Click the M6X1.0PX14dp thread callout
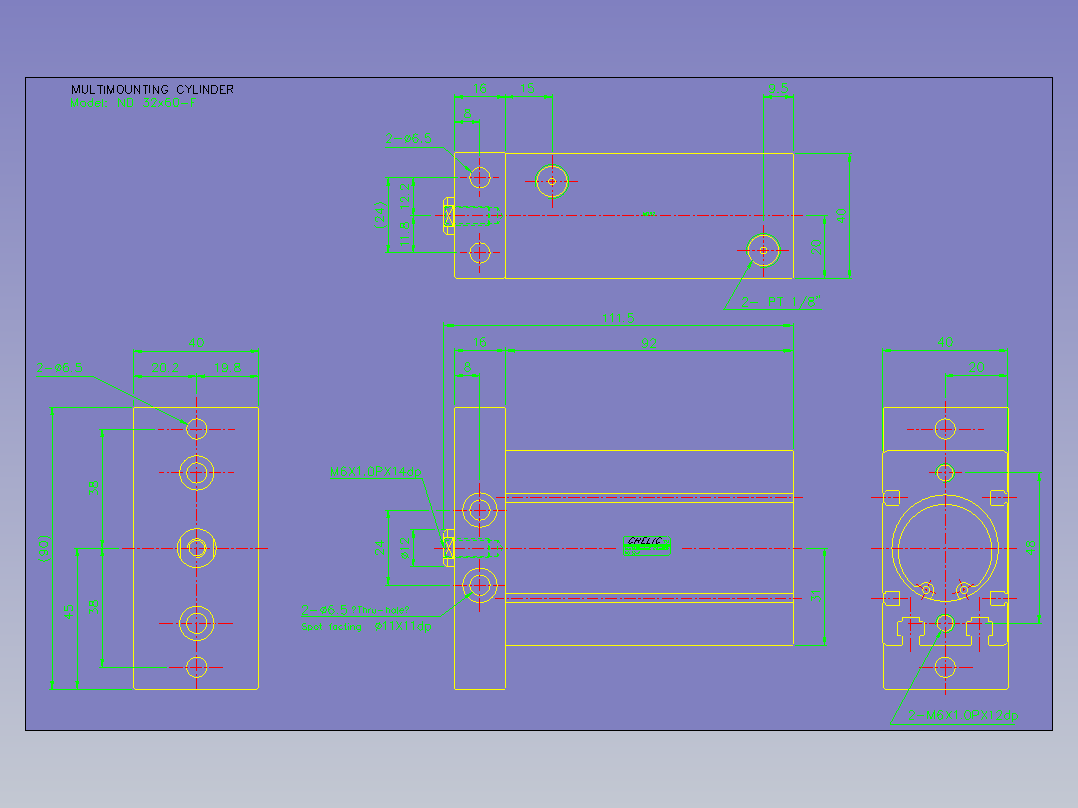Screen dimensions: 1078x808 pos(375,472)
